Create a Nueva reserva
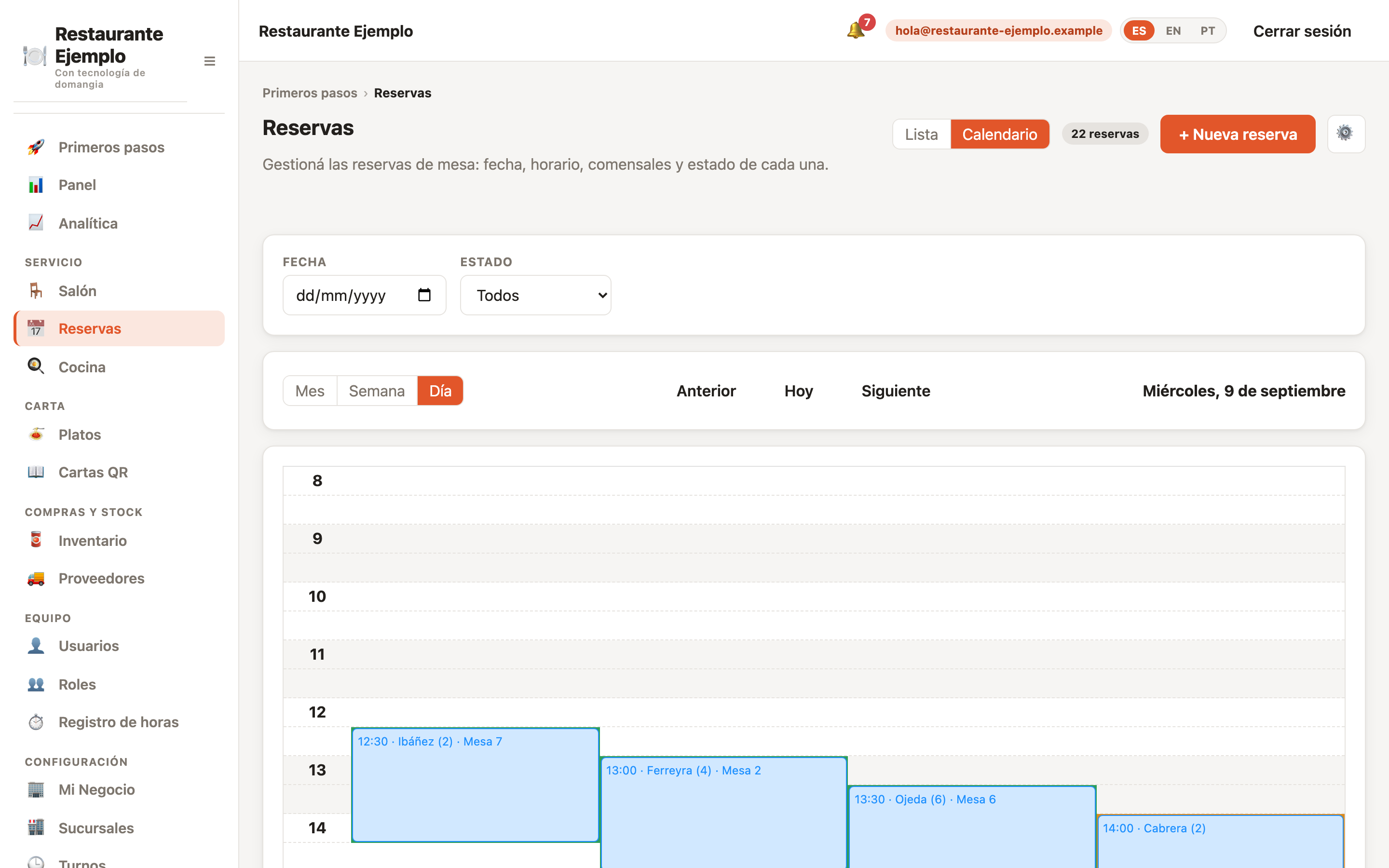Screen dimensions: 1389x868 point(1238,134)
